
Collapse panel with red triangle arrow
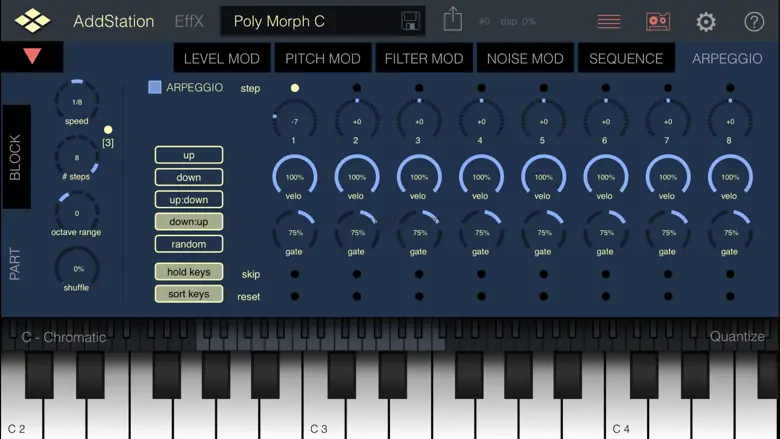pyautogui.click(x=32, y=57)
